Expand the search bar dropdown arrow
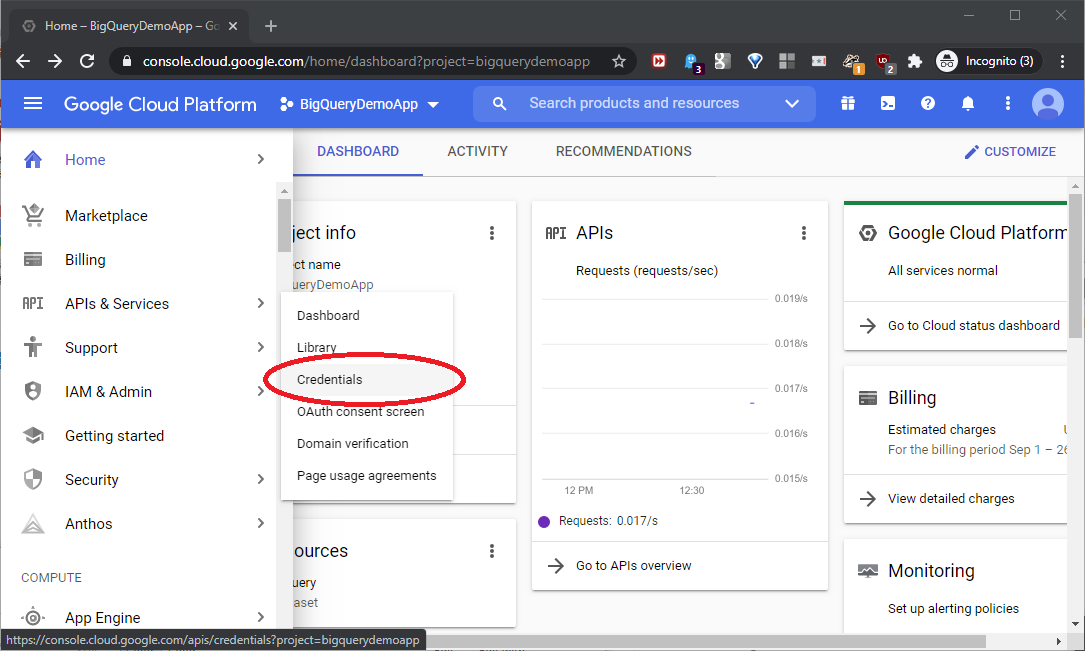Screen dimensions: 1085x651 792,104
